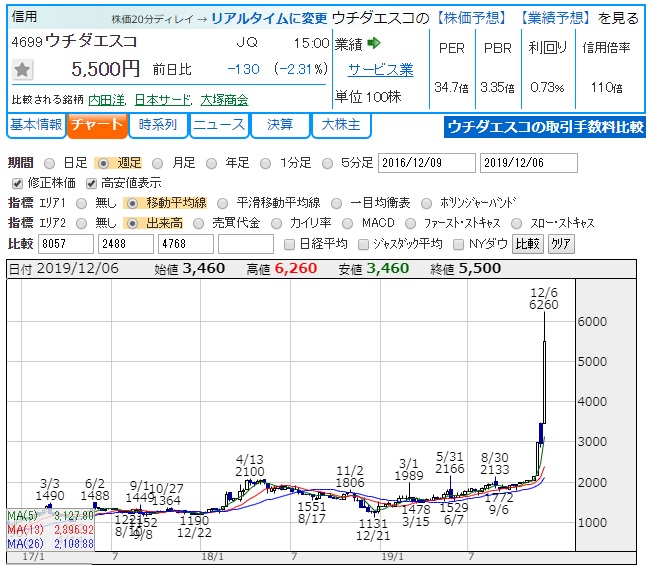Viewport: 649px width, 565px height.
Task: Select the 年足 yearly period radio
Action: pos(212,163)
